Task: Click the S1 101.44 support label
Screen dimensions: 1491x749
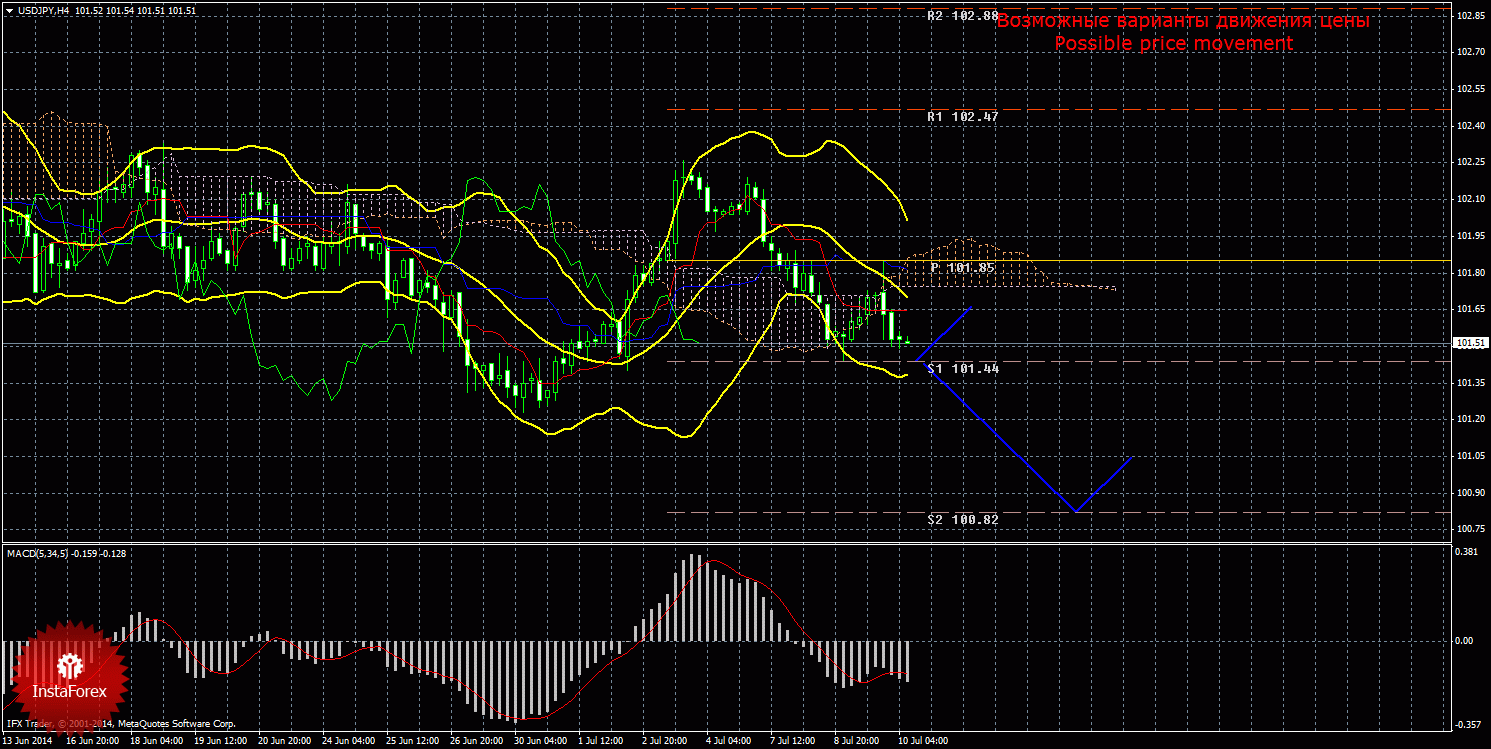Action: click(962, 369)
